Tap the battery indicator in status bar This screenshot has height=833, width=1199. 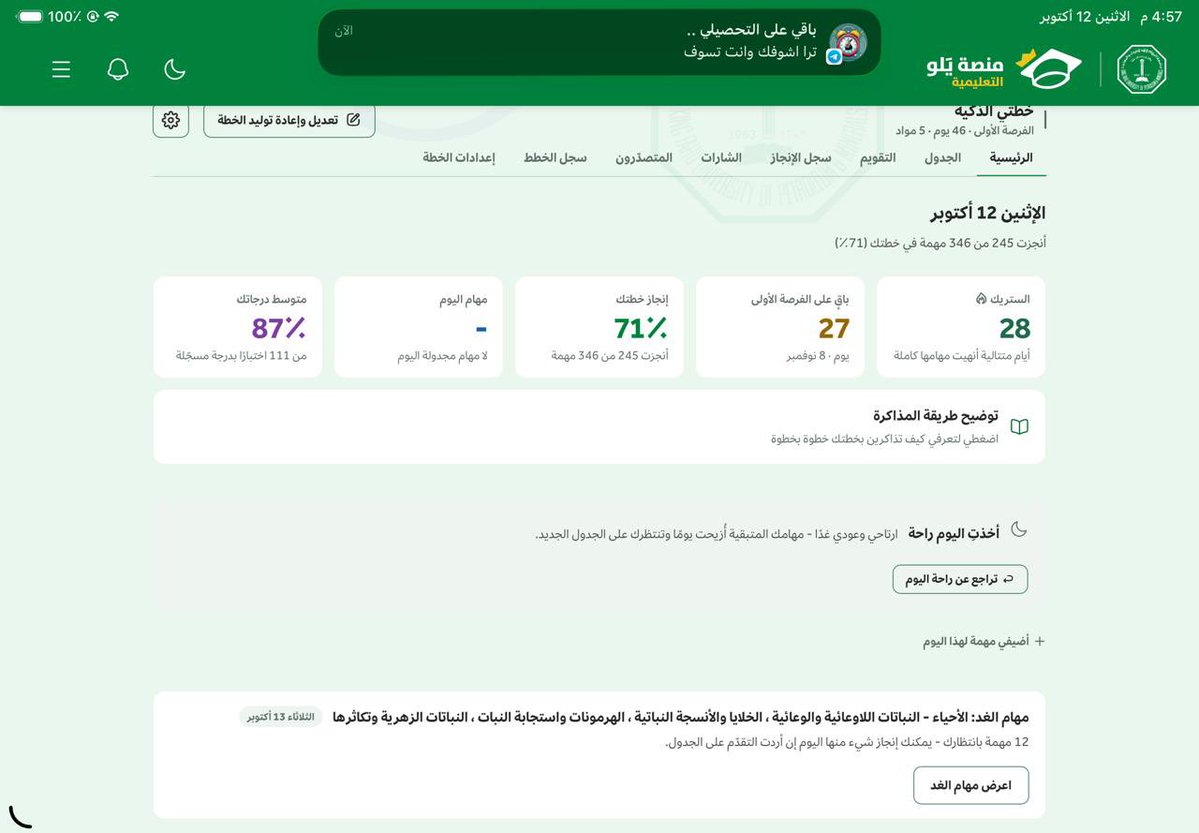click(29, 16)
